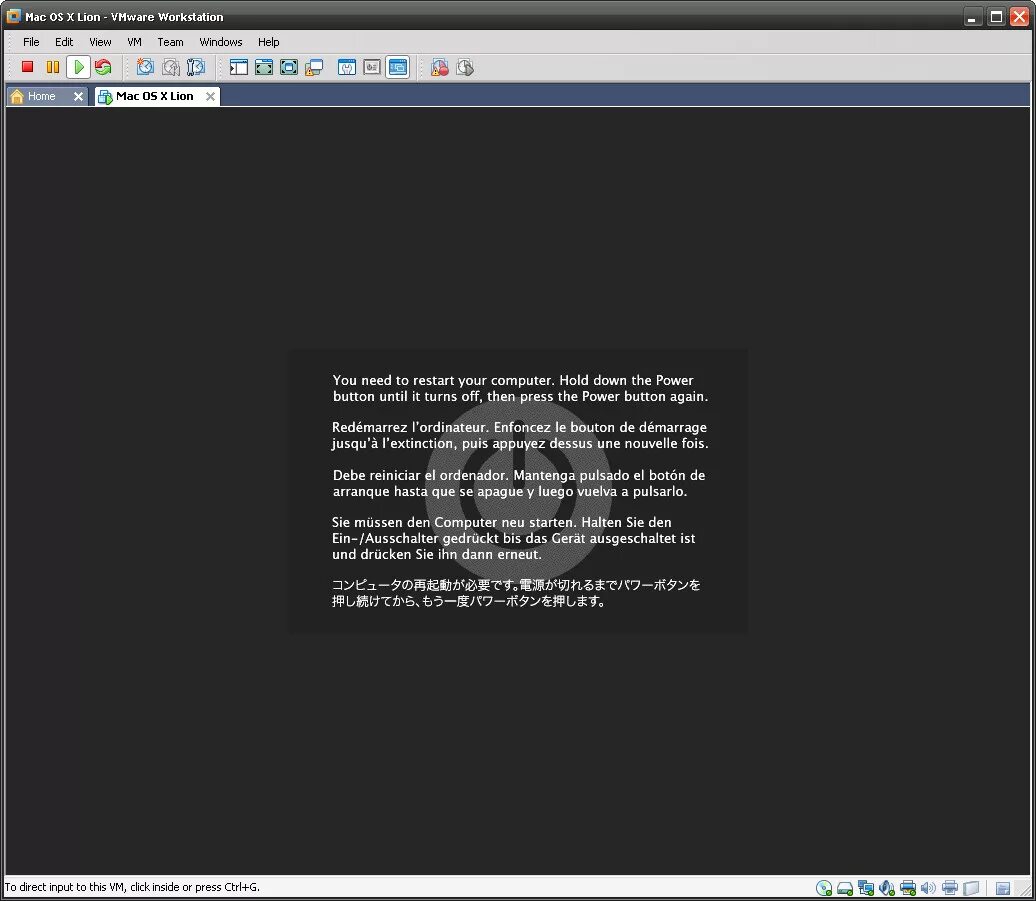Click the network adapter status icon
This screenshot has width=1036, height=901.
pos(866,888)
